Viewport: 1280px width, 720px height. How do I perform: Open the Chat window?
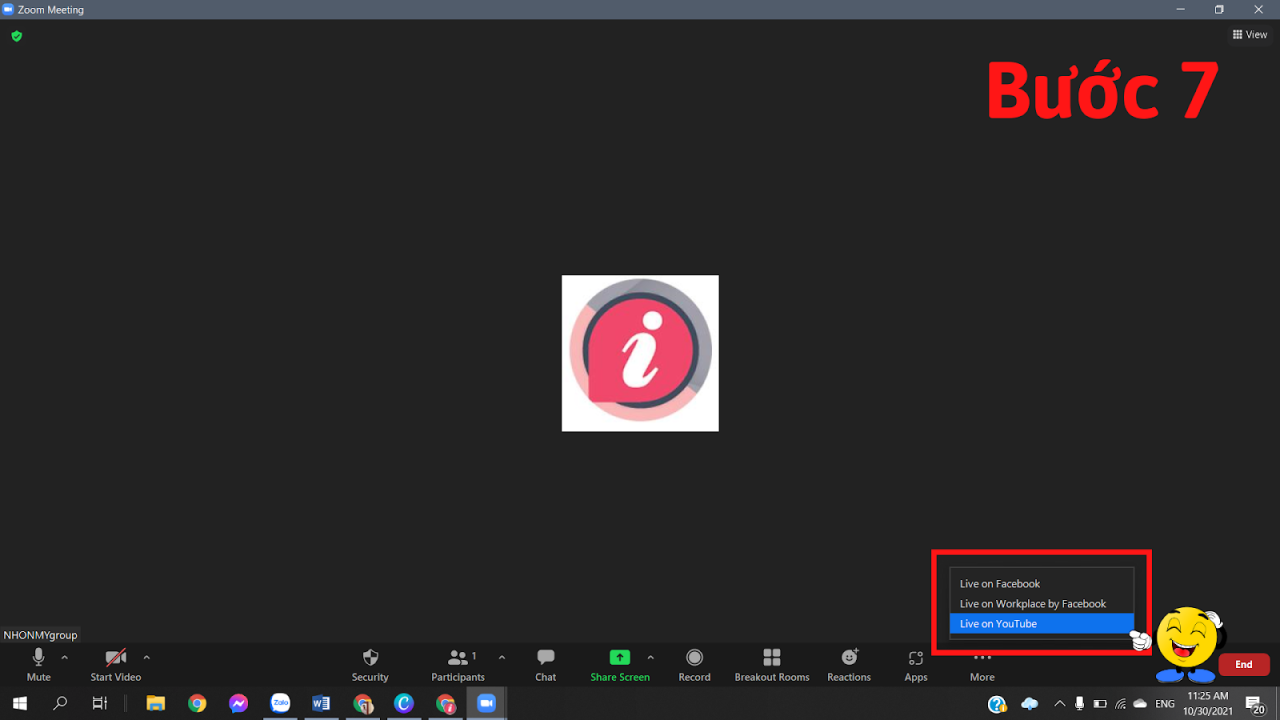click(545, 663)
